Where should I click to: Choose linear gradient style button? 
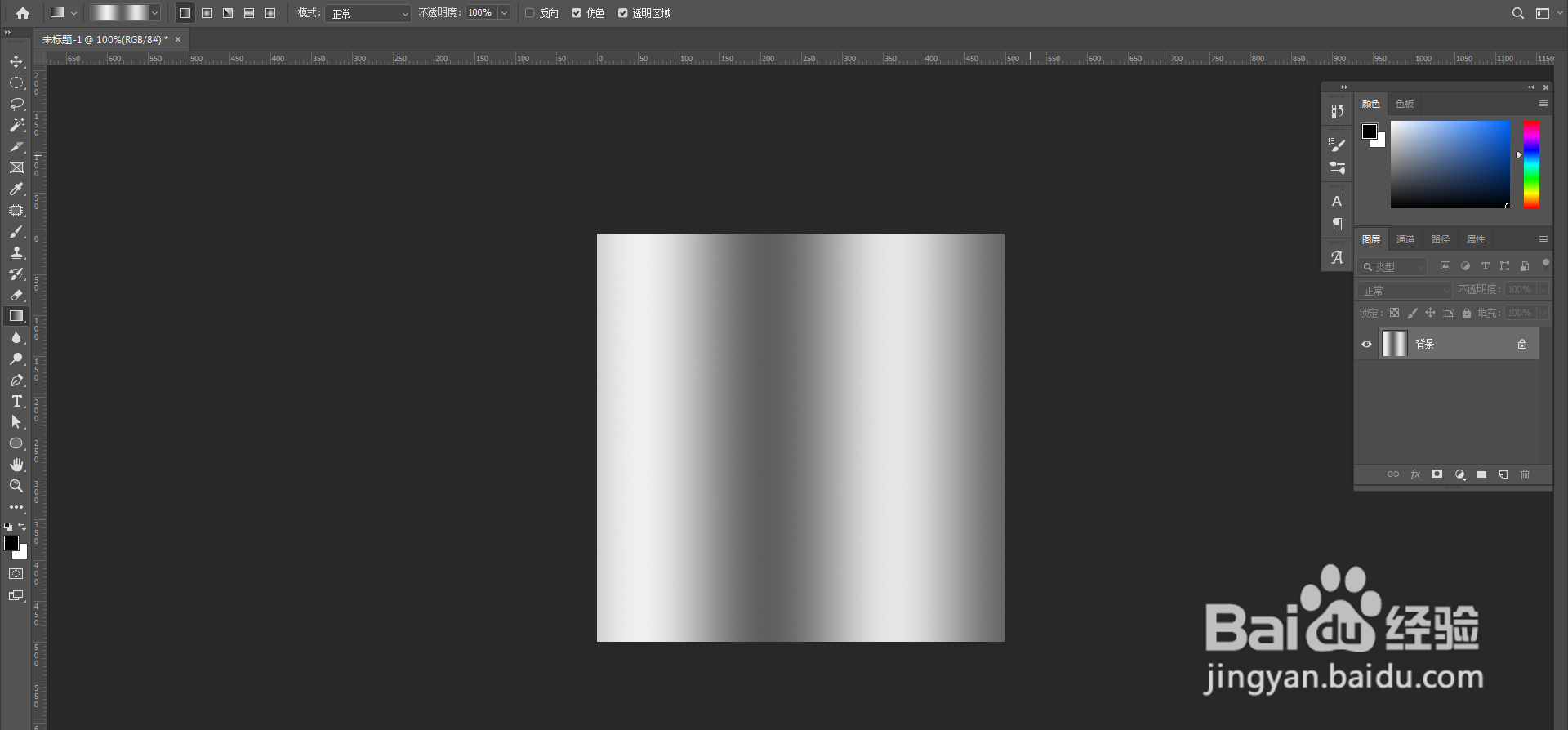[x=185, y=13]
